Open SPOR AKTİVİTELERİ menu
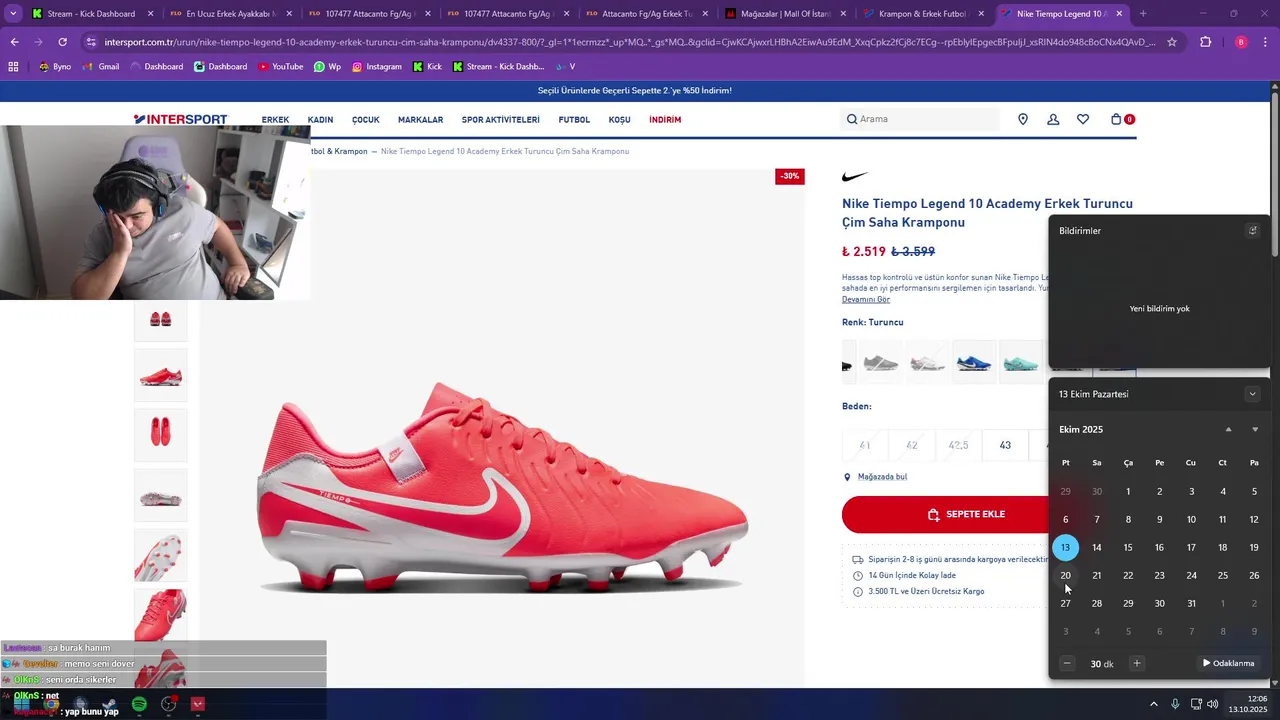 point(500,120)
